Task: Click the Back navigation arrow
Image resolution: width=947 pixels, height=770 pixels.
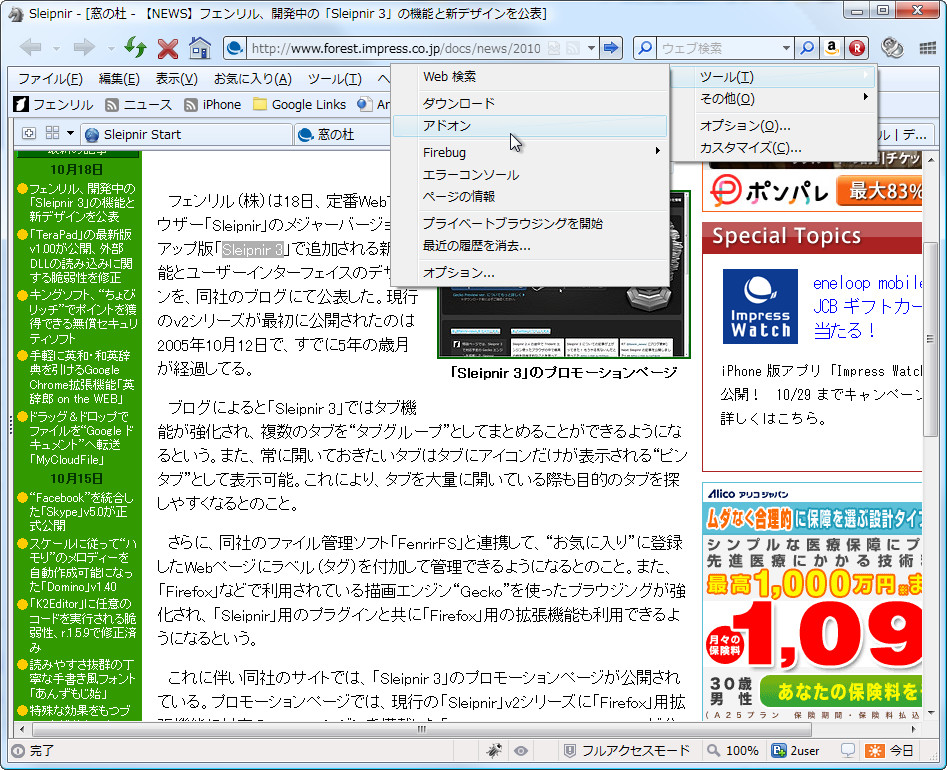Action: point(30,47)
